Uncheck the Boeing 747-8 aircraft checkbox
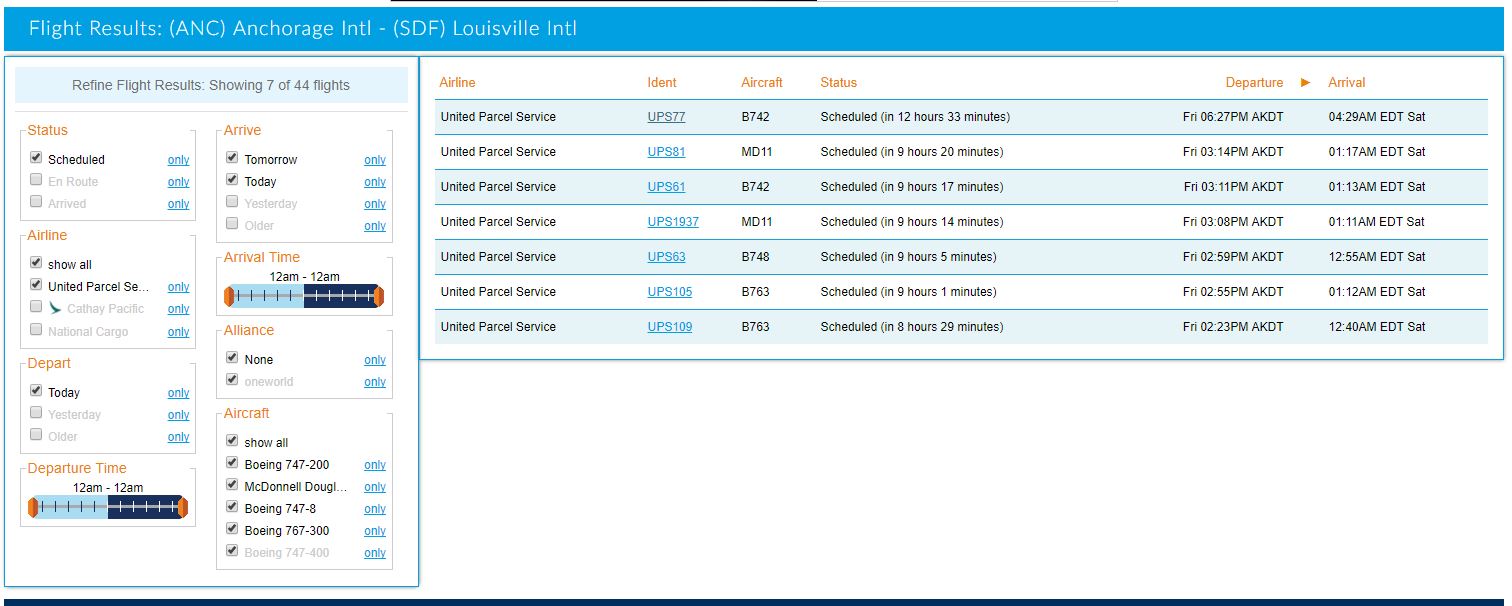The height and width of the screenshot is (606, 1512). tap(232, 507)
